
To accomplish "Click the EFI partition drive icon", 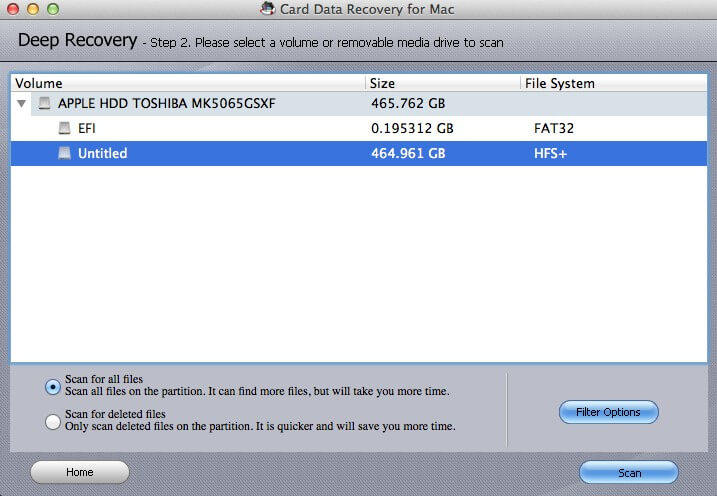I will [64, 128].
